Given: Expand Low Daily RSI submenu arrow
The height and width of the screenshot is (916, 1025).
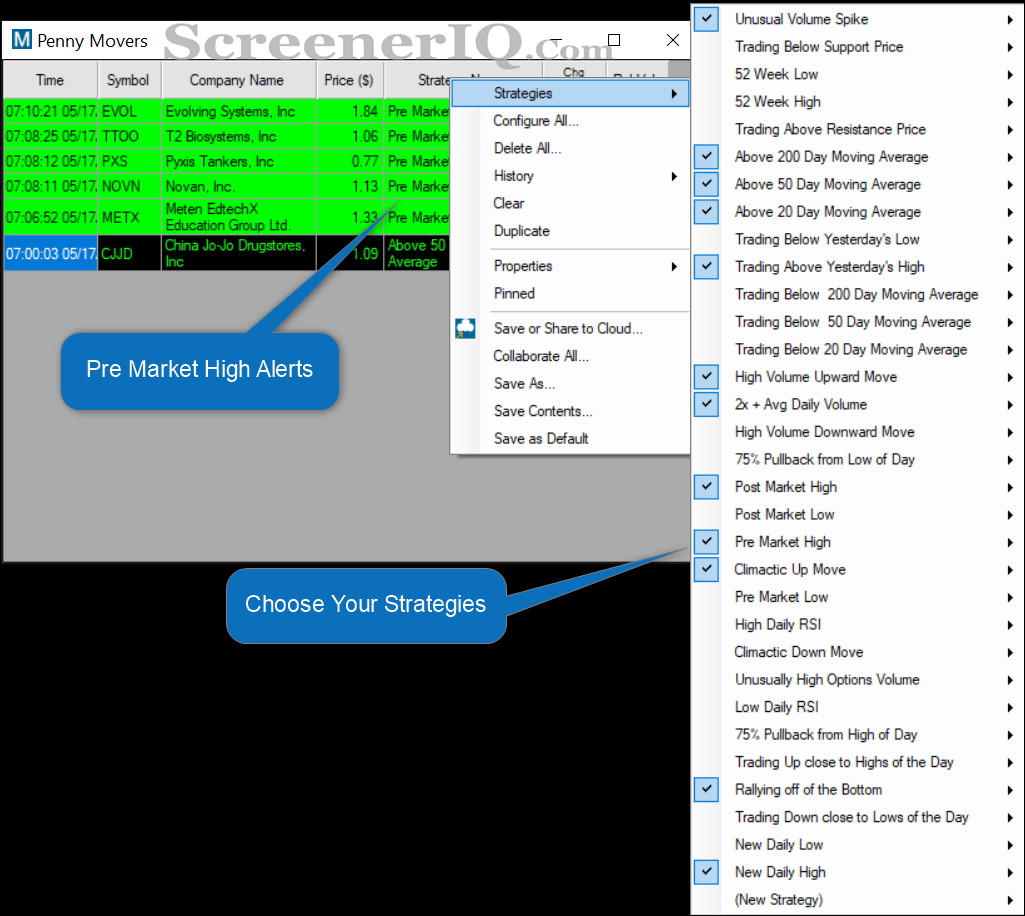Looking at the screenshot, I should (1010, 707).
